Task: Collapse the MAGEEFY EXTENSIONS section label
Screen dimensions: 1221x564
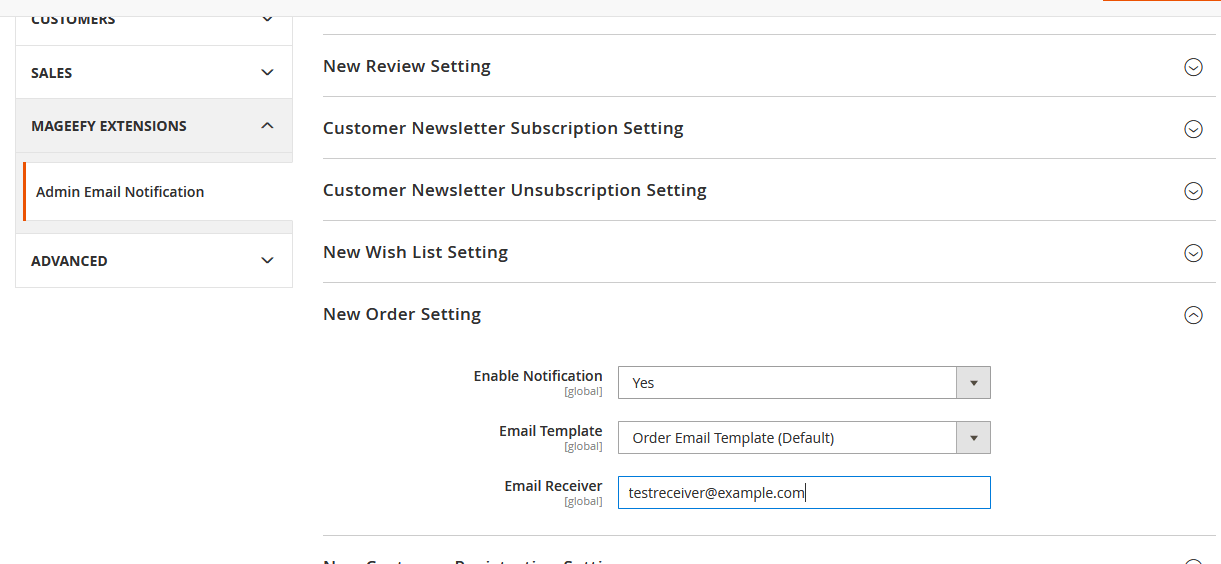Action: 109,126
